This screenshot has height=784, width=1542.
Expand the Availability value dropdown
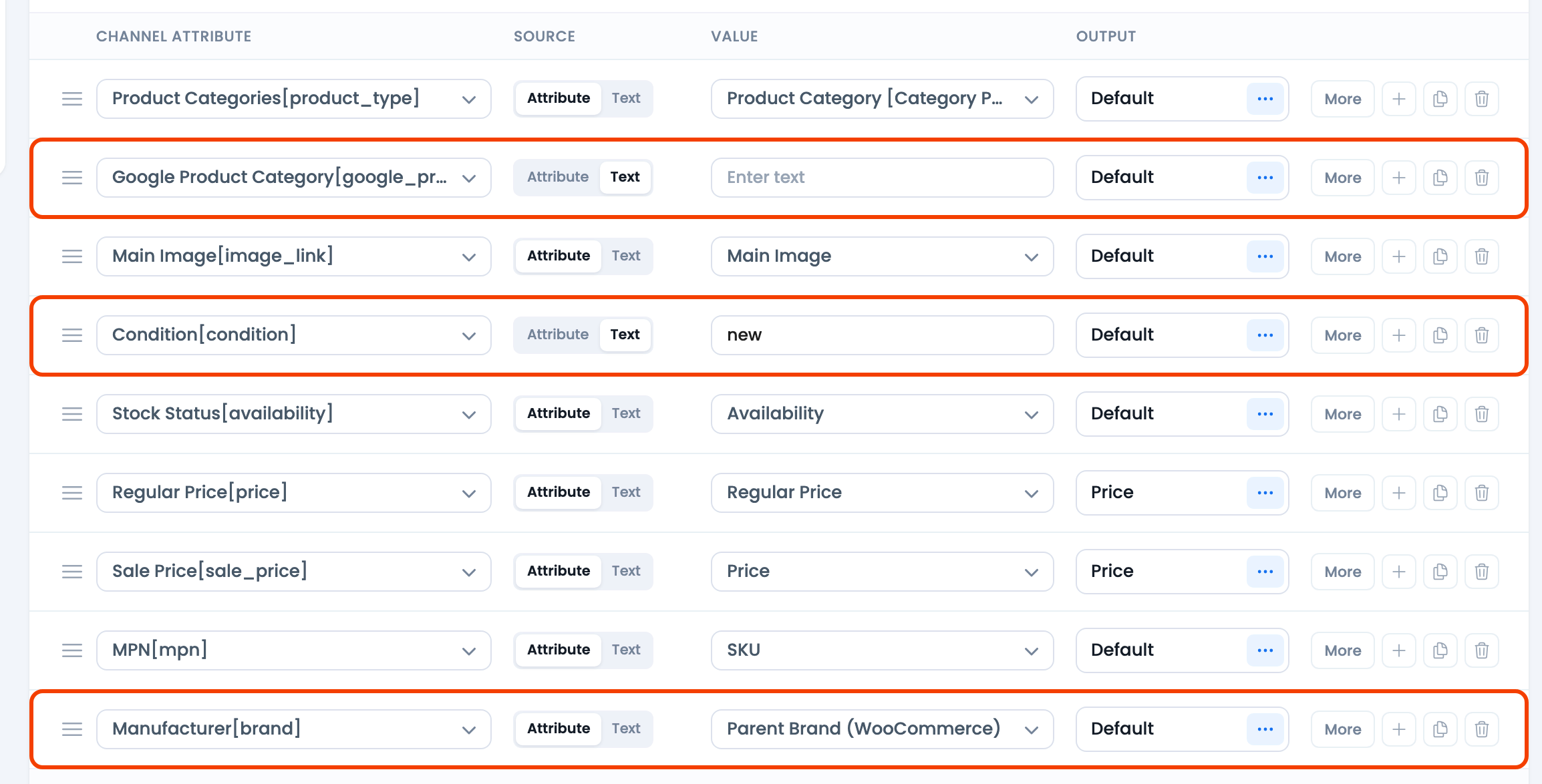coord(882,414)
